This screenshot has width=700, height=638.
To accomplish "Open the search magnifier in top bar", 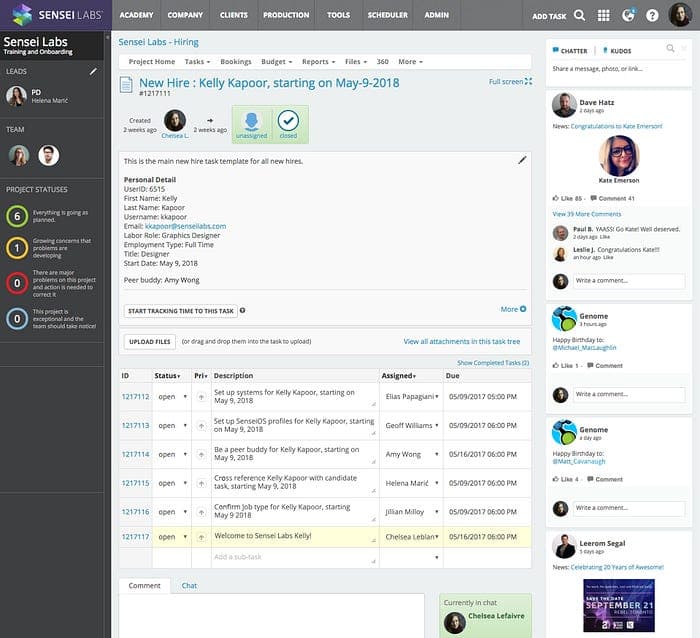I will click(579, 15).
